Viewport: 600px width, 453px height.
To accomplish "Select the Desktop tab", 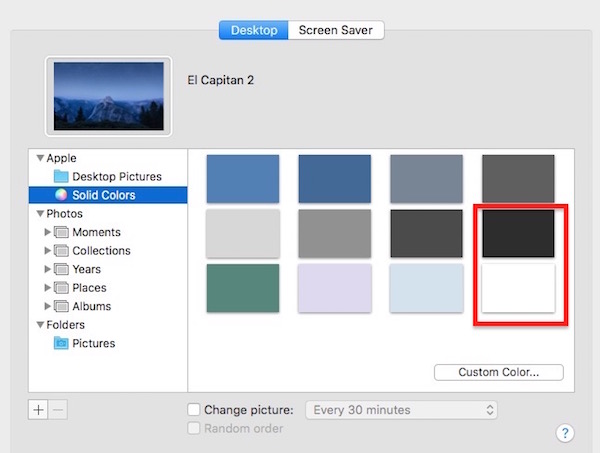I will pos(253,30).
